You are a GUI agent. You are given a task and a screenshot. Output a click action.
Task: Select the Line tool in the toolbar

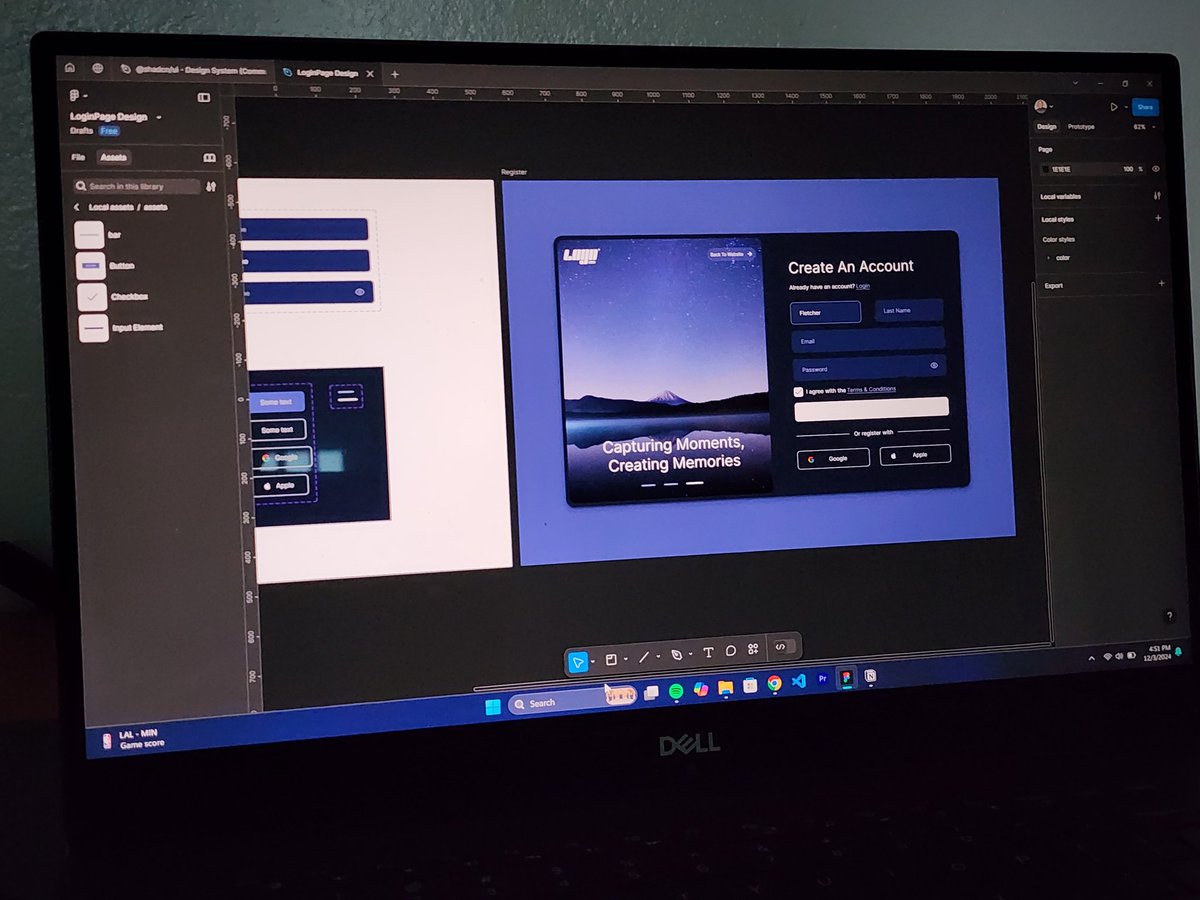click(644, 656)
